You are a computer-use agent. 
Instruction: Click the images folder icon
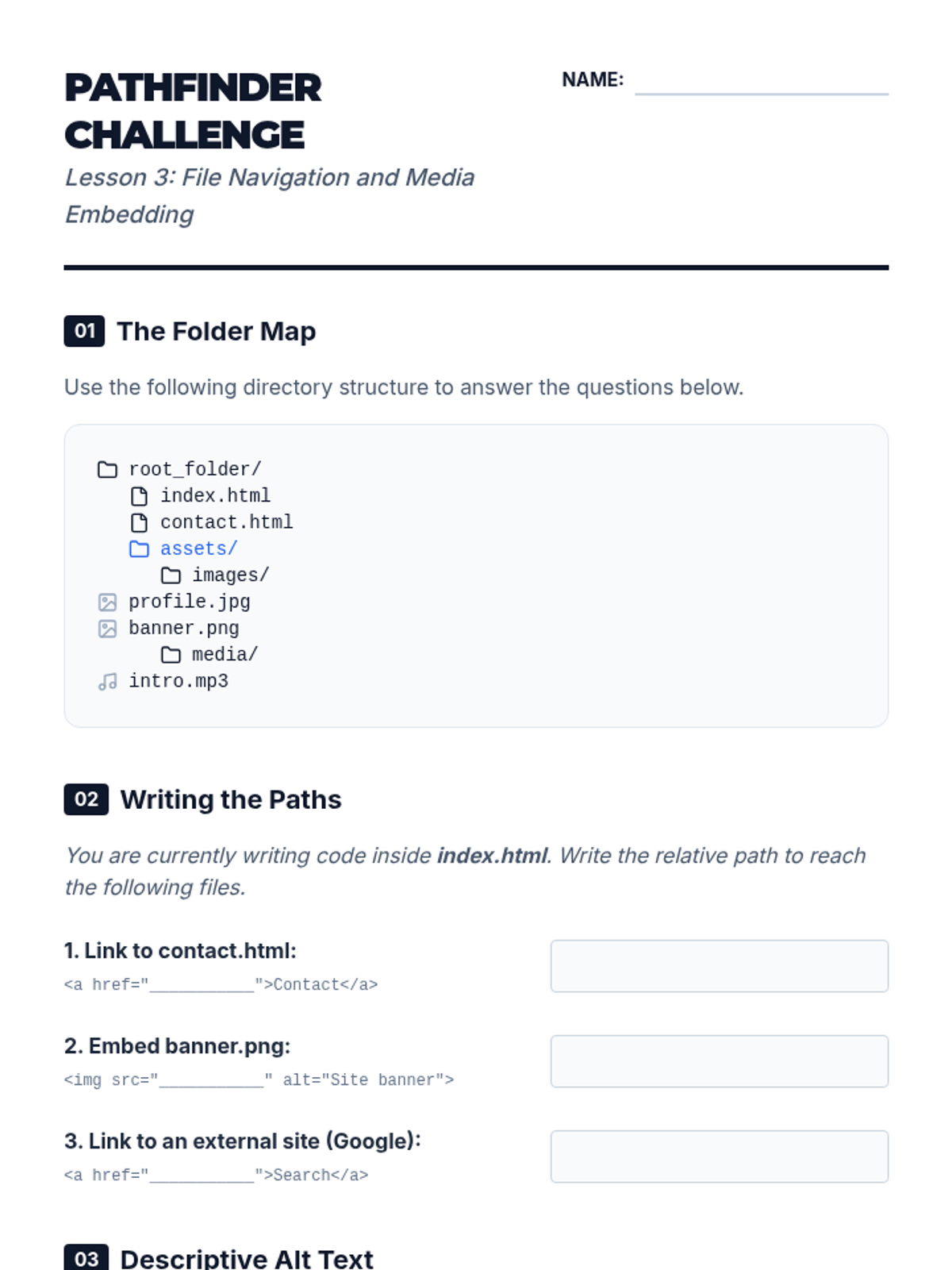(171, 575)
